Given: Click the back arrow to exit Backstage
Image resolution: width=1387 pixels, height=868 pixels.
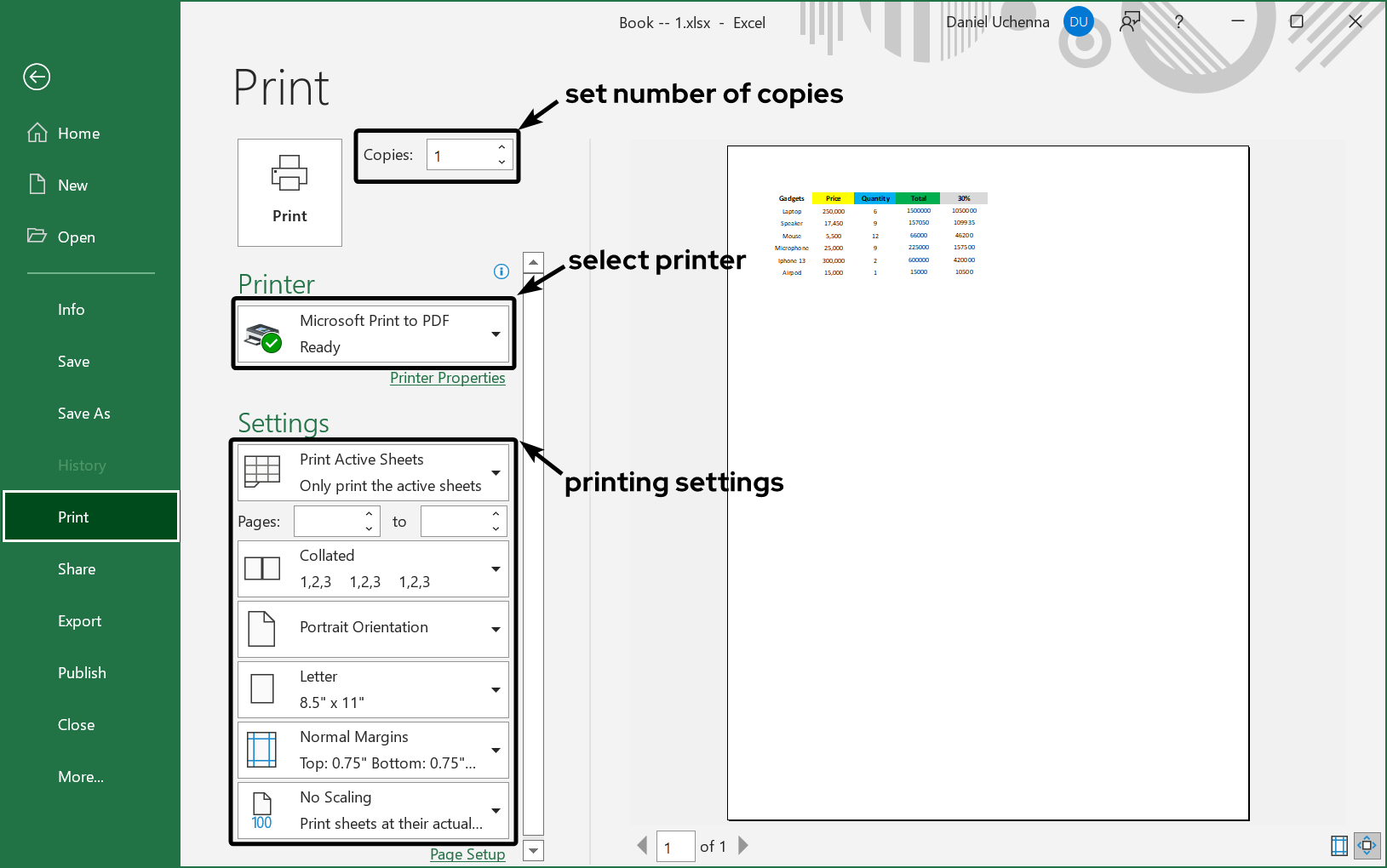Looking at the screenshot, I should pyautogui.click(x=37, y=77).
